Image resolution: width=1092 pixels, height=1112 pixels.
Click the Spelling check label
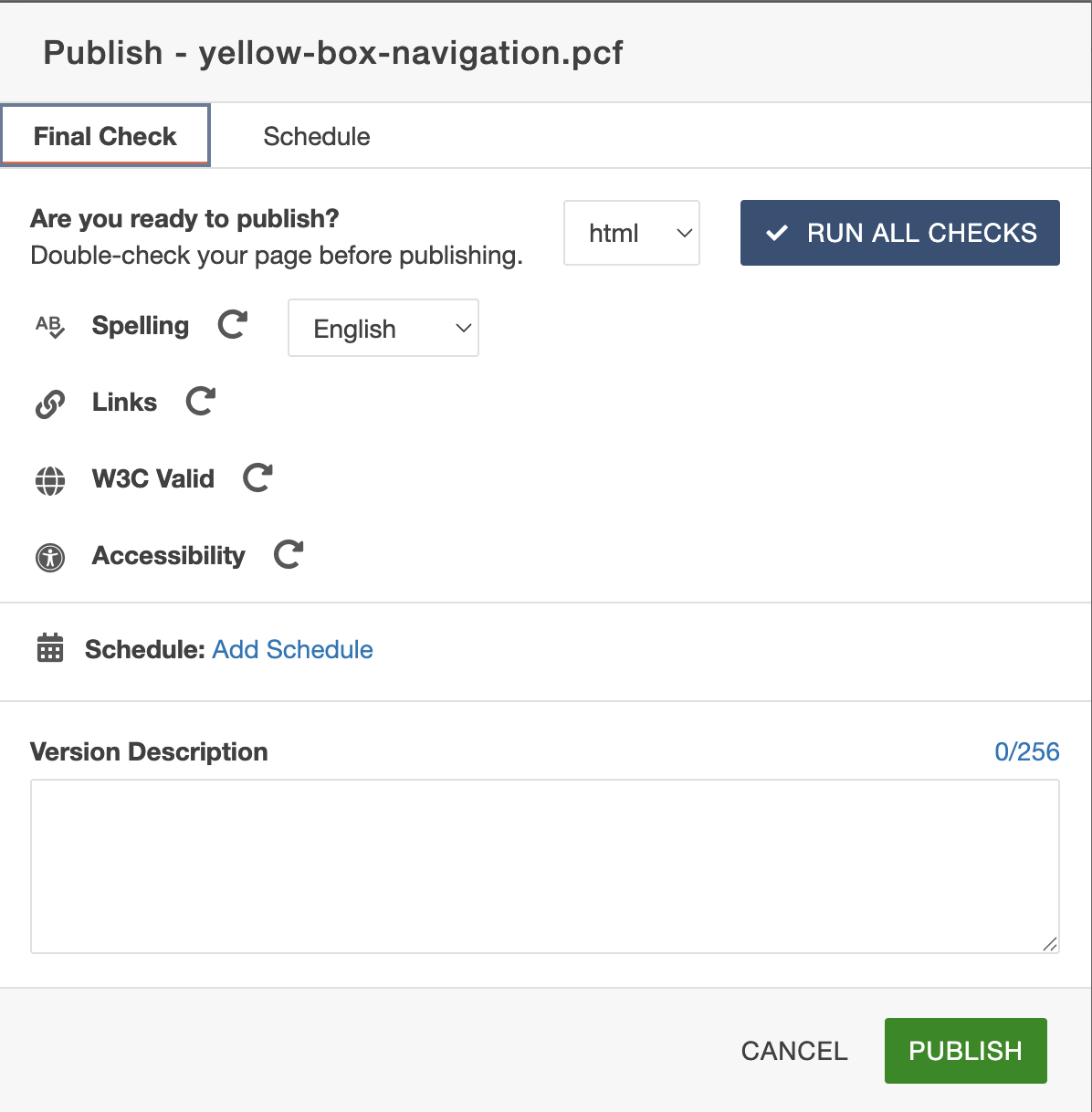click(141, 326)
